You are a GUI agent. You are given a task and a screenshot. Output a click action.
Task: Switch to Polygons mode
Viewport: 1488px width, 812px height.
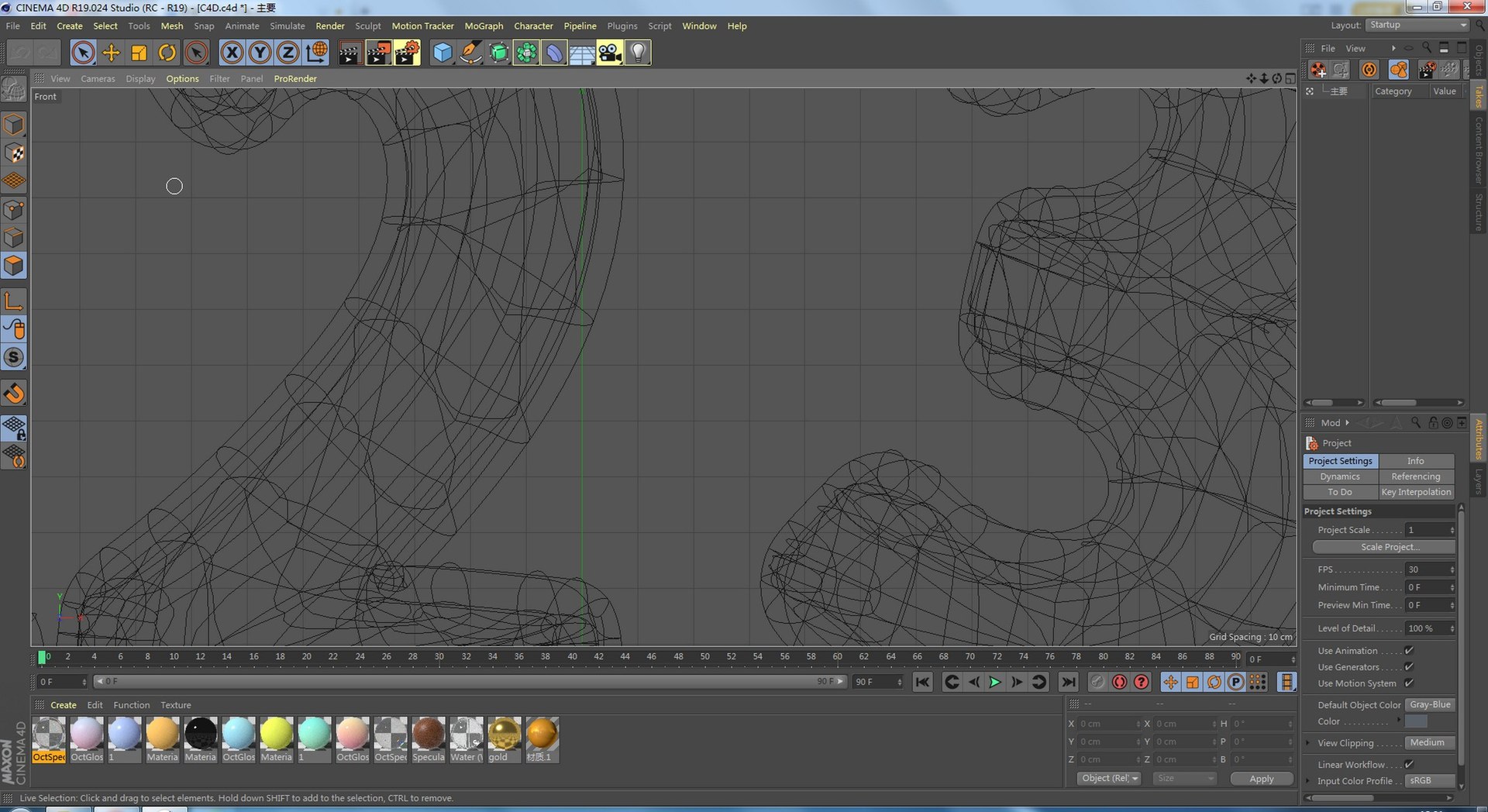(x=14, y=266)
